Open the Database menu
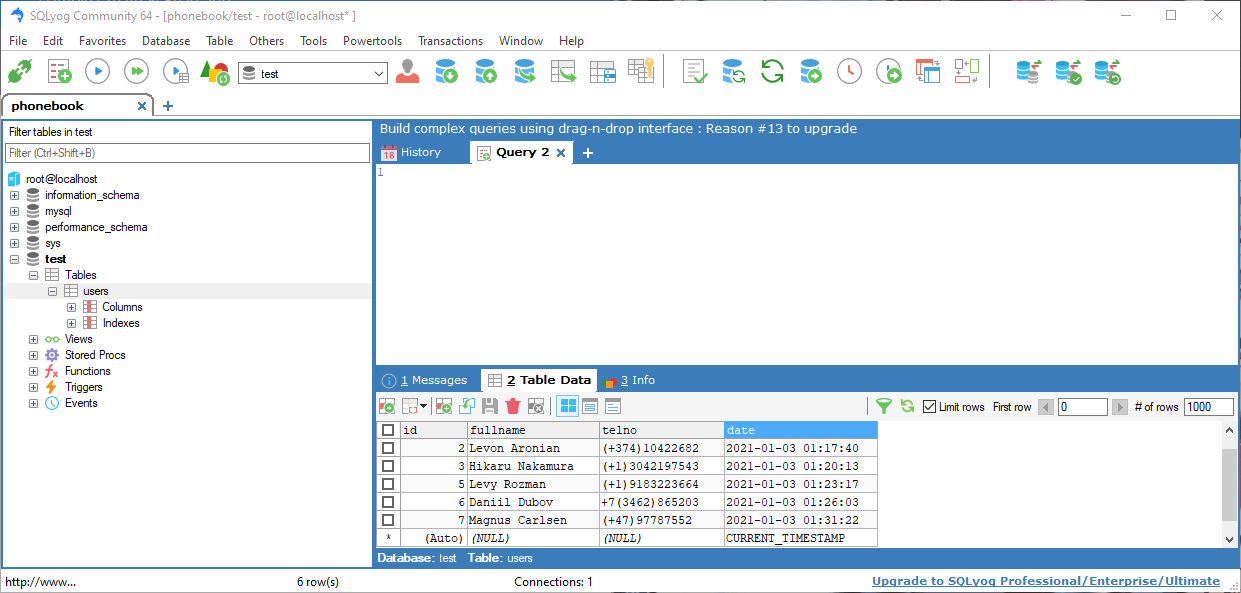 (166, 41)
